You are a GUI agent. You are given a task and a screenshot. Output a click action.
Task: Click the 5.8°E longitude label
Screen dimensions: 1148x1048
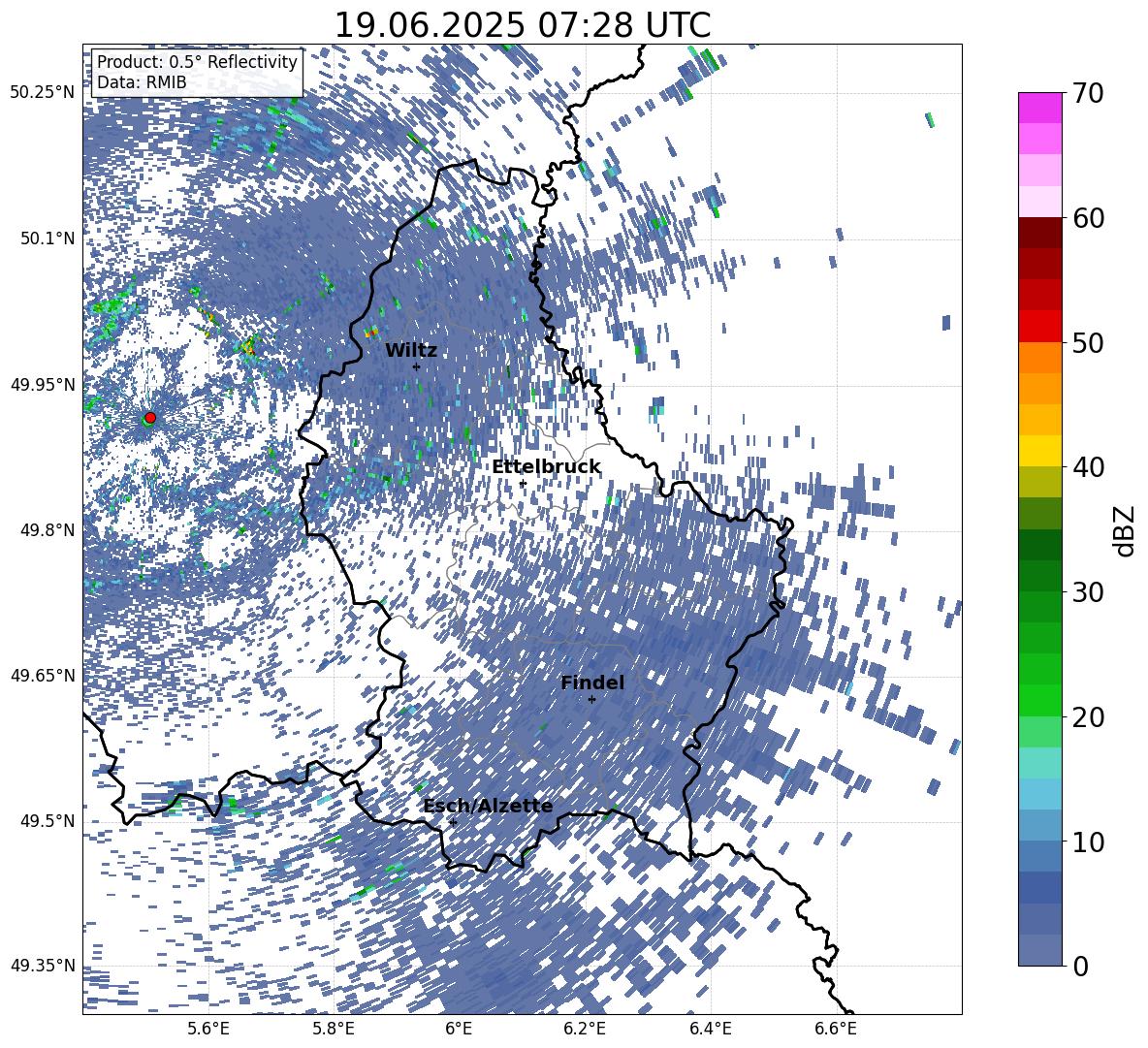click(334, 1029)
